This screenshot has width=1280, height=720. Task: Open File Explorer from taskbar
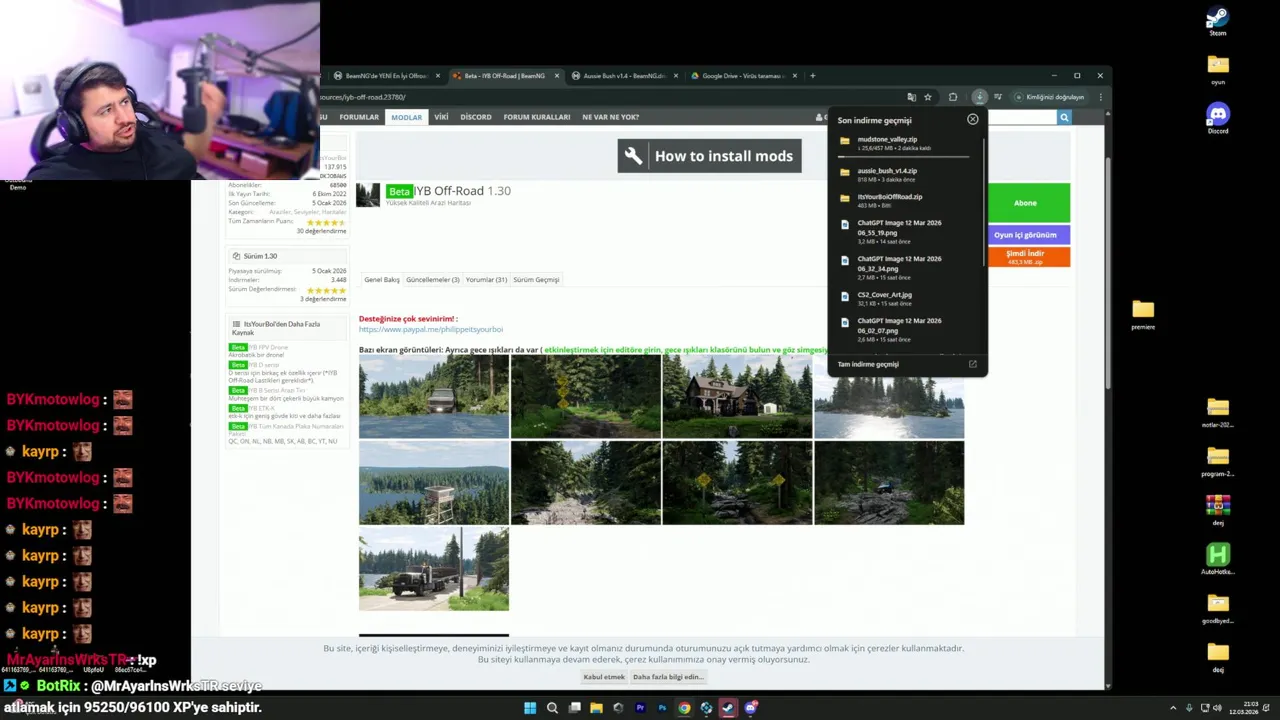point(596,708)
